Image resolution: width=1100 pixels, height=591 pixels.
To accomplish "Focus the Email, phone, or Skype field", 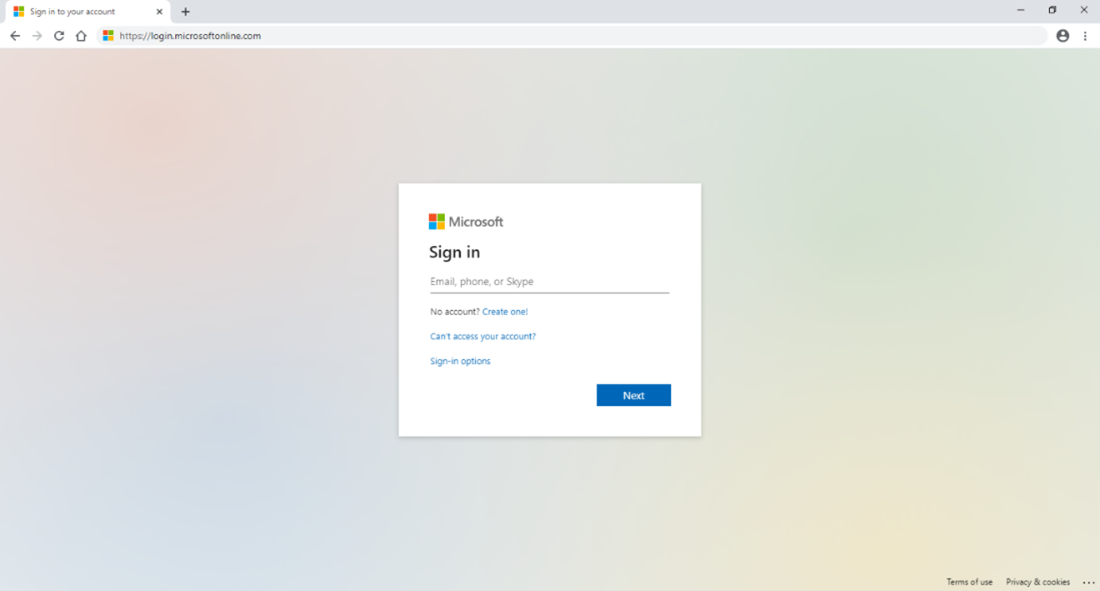I will 549,281.
